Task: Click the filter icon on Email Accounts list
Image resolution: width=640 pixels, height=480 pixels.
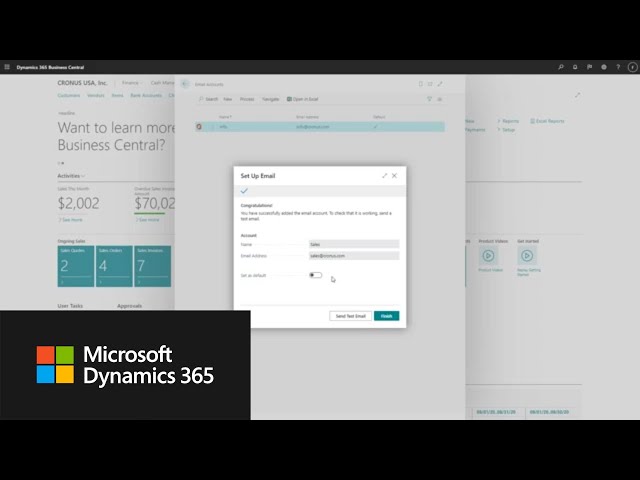Action: click(x=429, y=99)
